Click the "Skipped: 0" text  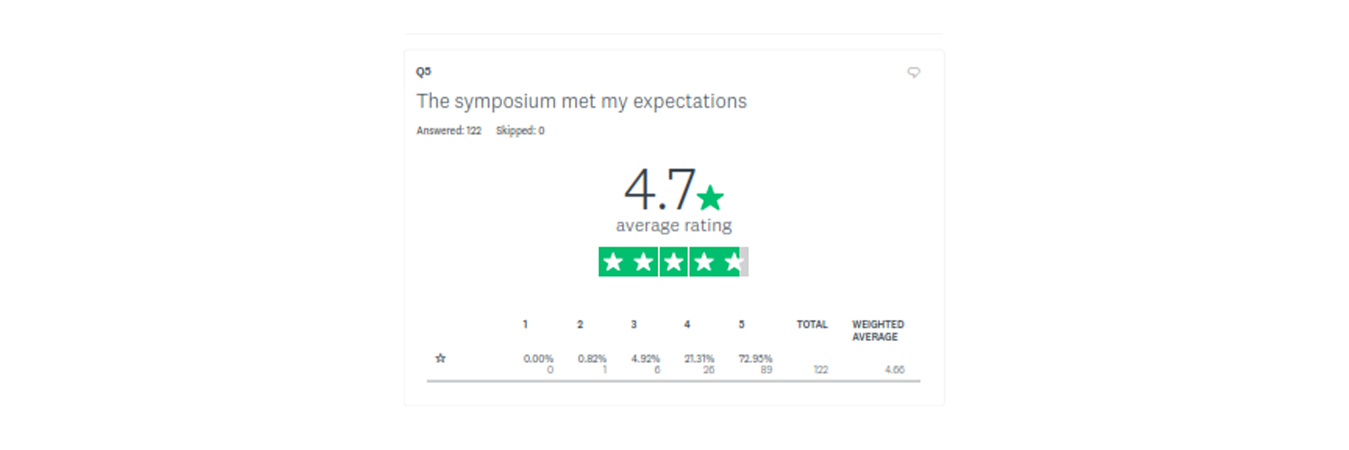pyautogui.click(x=520, y=131)
